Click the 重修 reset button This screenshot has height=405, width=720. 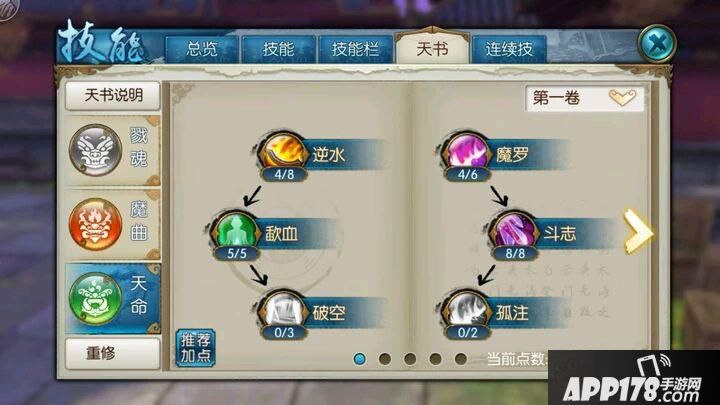pos(113,353)
